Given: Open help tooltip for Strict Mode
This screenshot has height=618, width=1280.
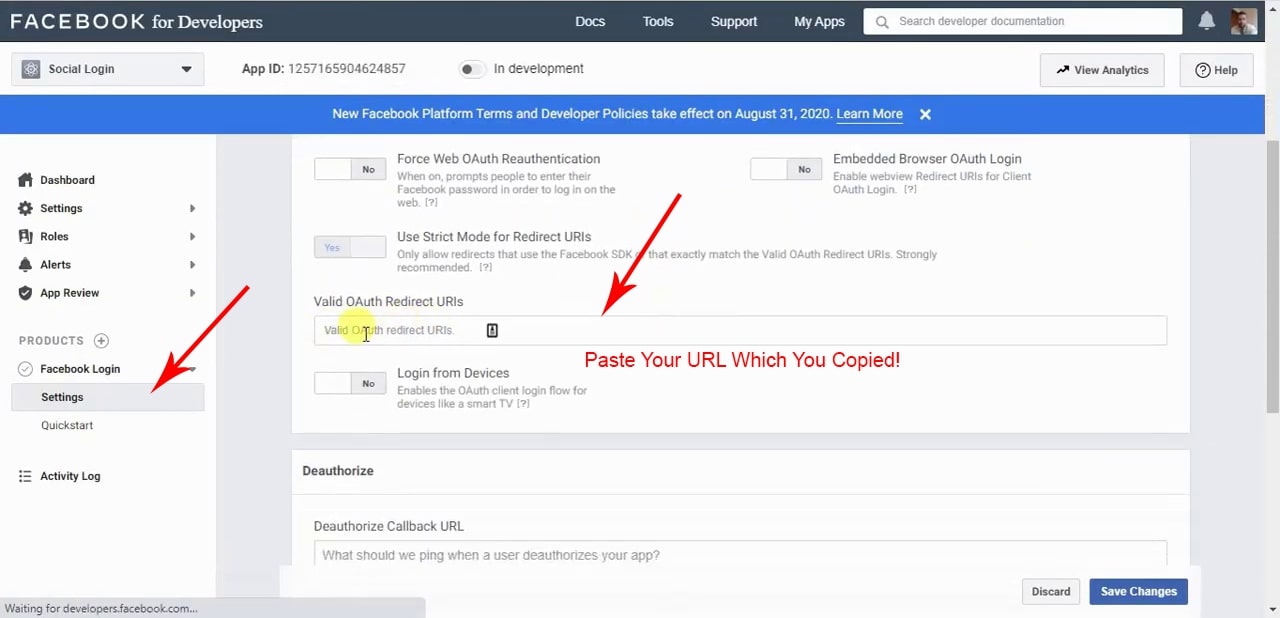Looking at the screenshot, I should point(485,267).
